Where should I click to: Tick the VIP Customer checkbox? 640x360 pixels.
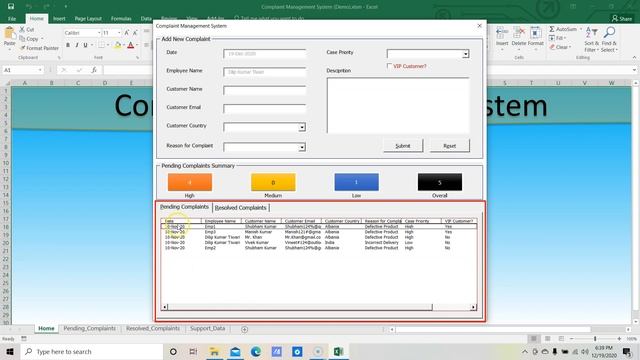[389, 66]
